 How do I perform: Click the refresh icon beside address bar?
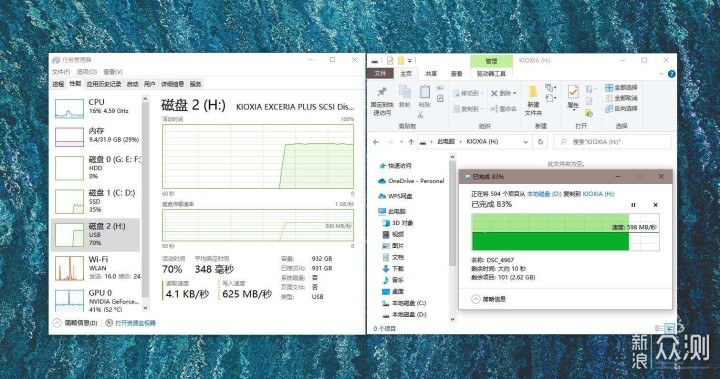[x=540, y=142]
